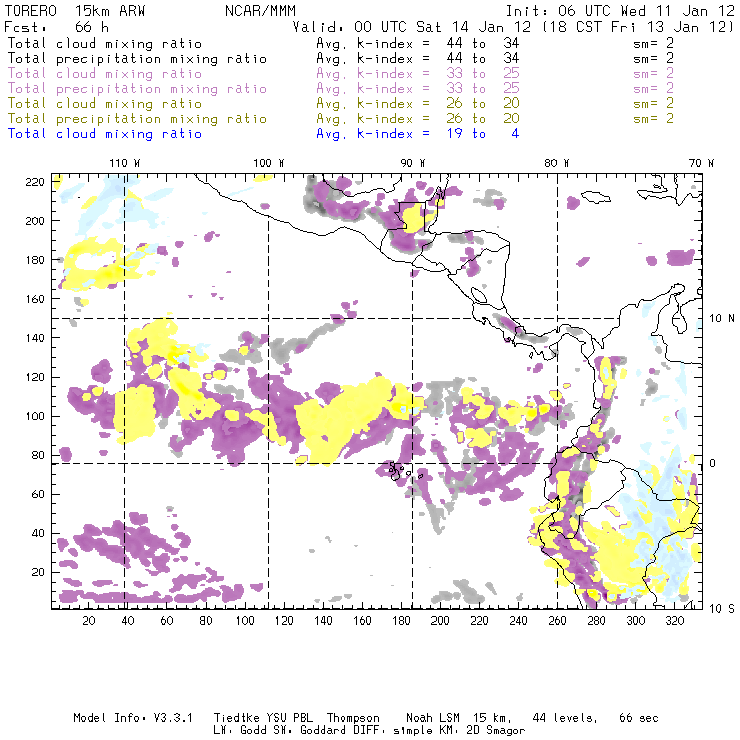Click the "70 W" longitude label
This screenshot has width=740, height=740.
click(x=701, y=163)
